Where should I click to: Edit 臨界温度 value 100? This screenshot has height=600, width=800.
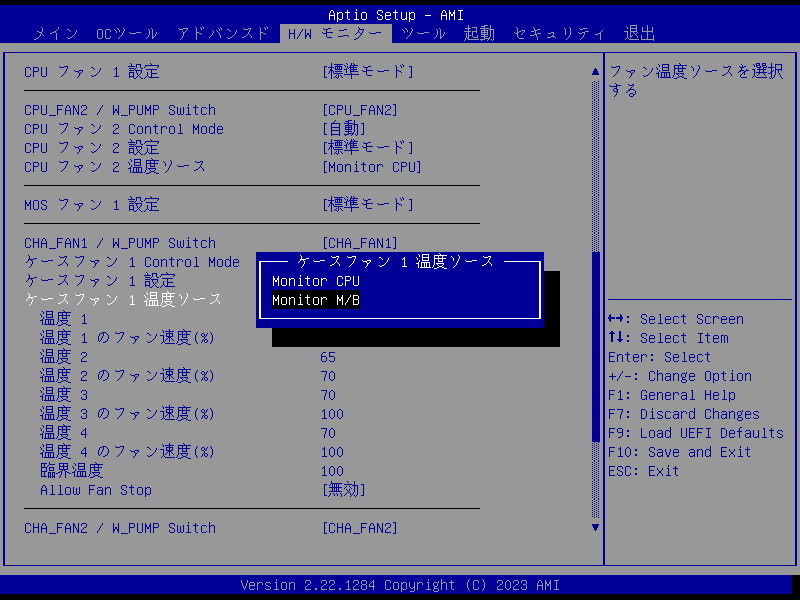[332, 471]
